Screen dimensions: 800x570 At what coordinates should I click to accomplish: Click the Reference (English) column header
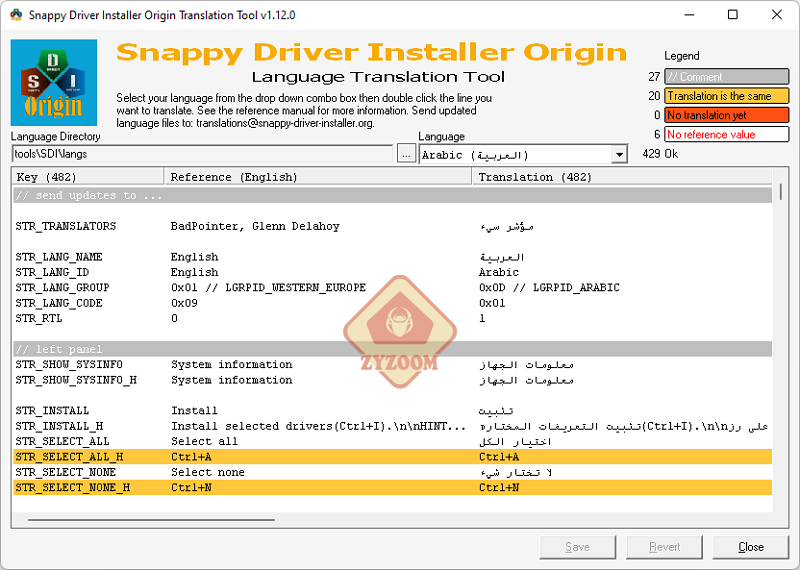(x=318, y=177)
